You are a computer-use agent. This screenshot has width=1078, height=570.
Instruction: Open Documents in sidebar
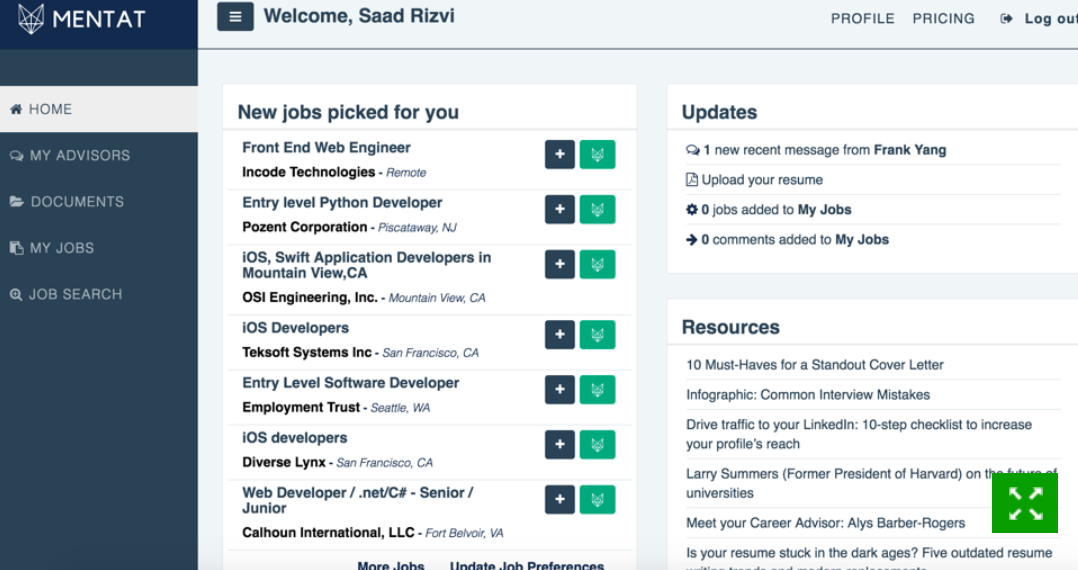99,201
